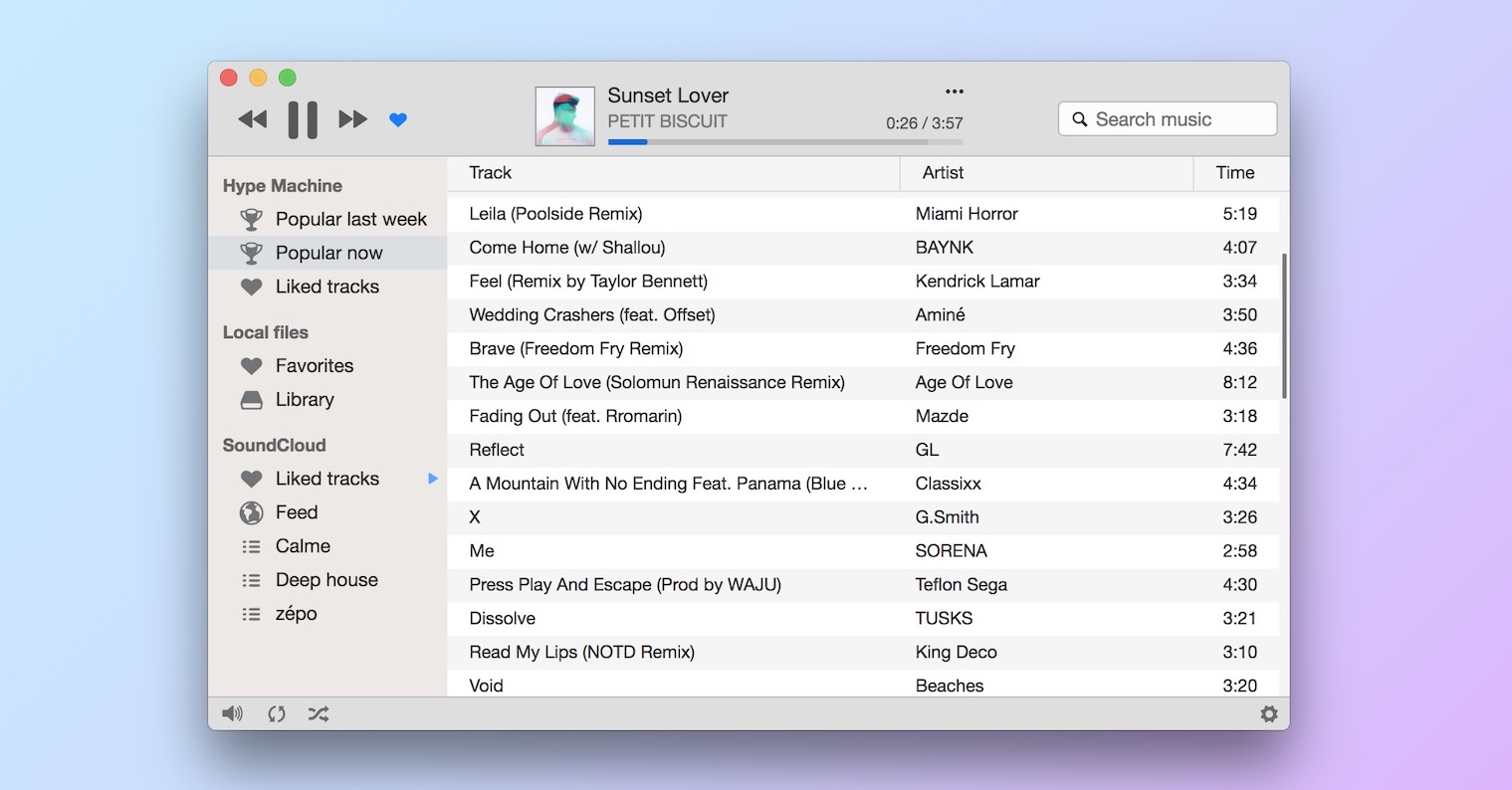Pause the currently playing track
This screenshot has width=1512, height=790.
303,120
